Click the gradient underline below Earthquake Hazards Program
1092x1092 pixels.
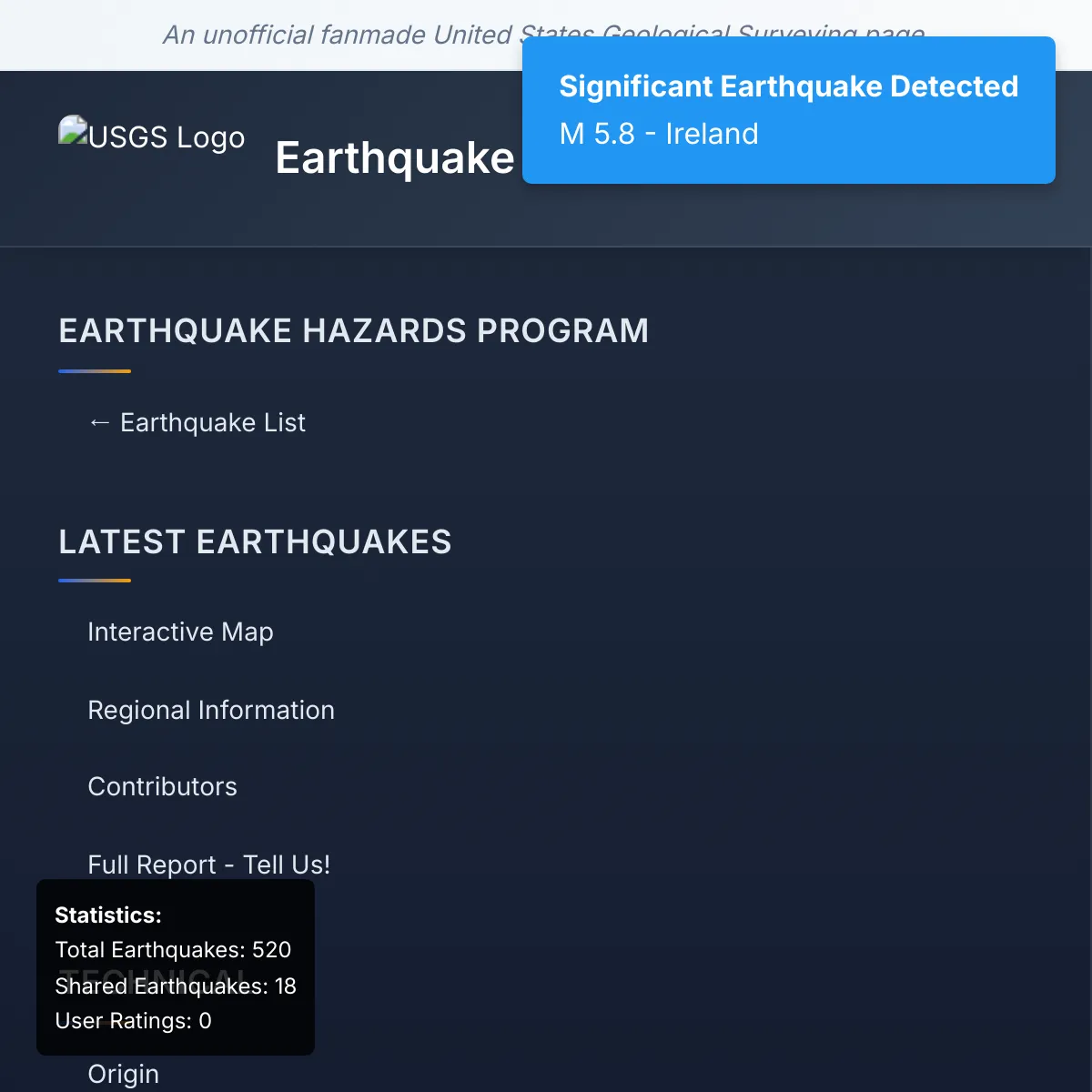click(x=95, y=371)
